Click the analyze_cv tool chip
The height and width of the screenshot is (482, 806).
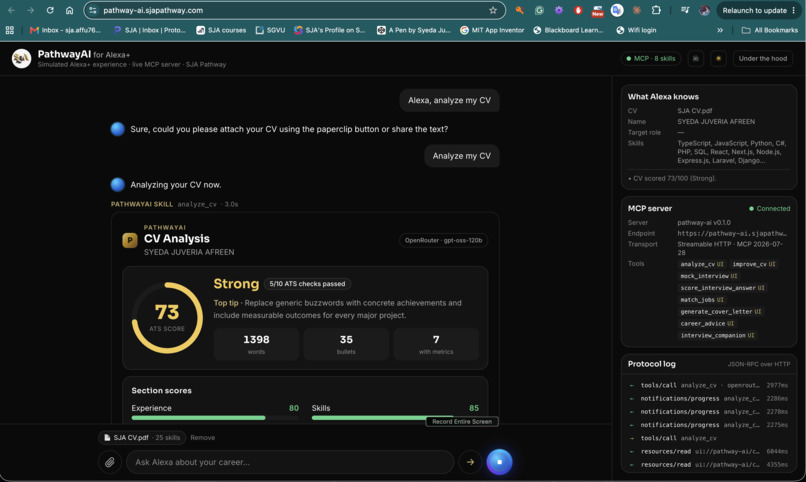coord(702,264)
